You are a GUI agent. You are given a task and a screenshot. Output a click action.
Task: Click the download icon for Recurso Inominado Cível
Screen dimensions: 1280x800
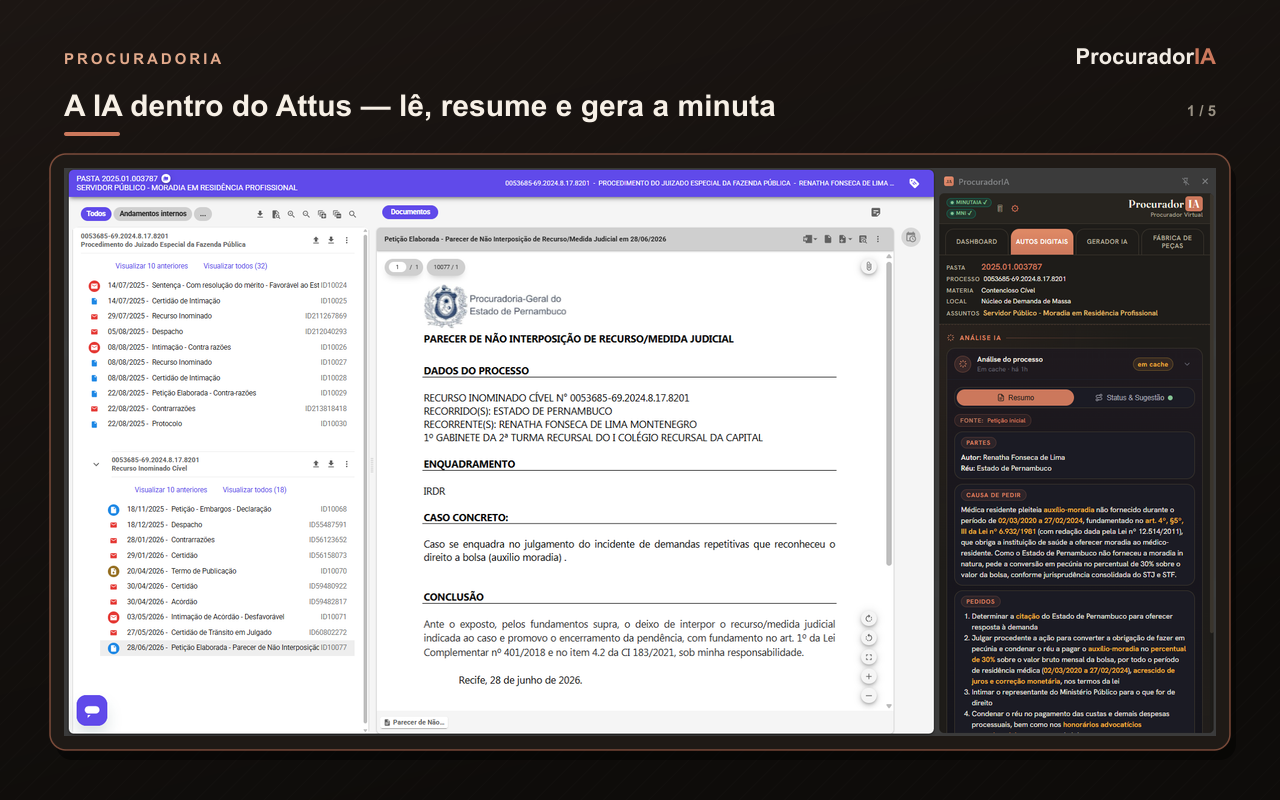[x=331, y=464]
